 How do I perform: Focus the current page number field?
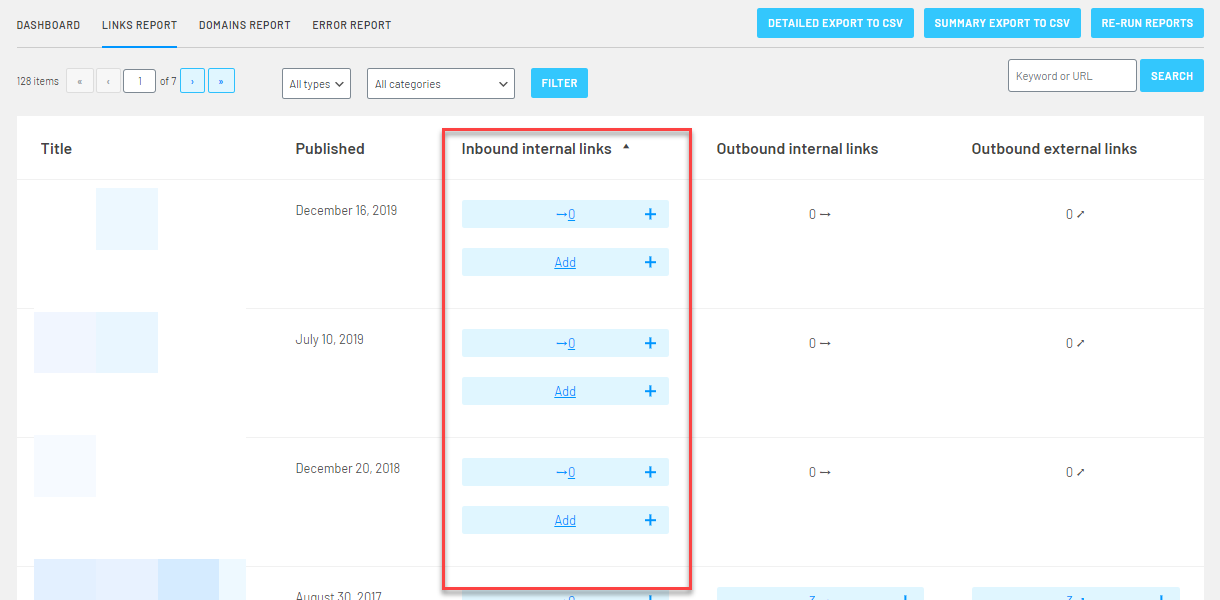tap(139, 81)
